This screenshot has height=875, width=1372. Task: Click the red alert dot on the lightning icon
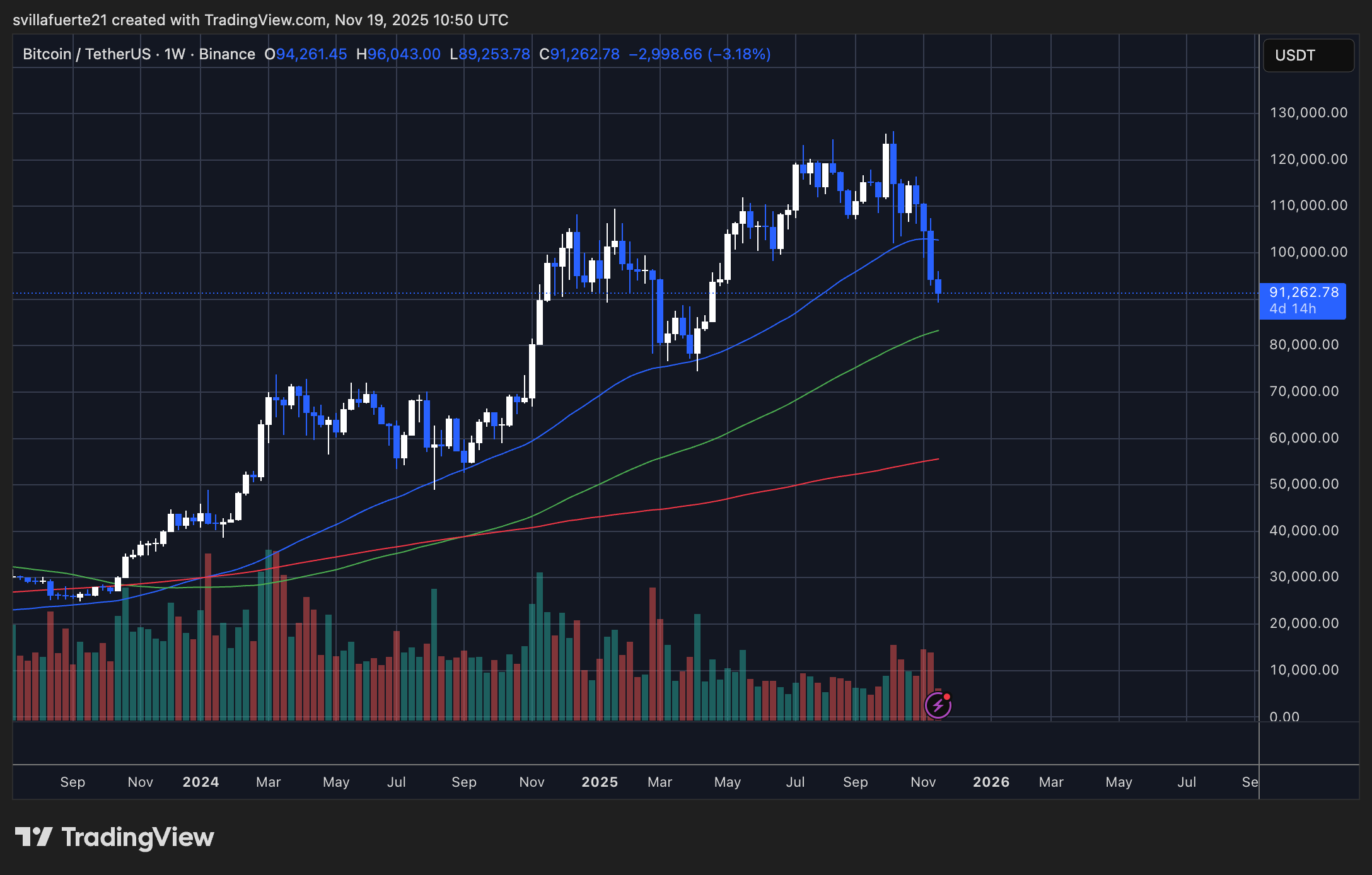click(x=948, y=697)
